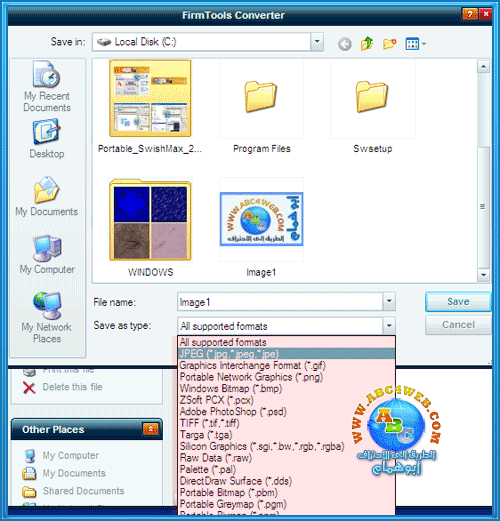Image resolution: width=500 pixels, height=521 pixels.
Task: Click the scroll down arrow of file list
Action: point(483,275)
